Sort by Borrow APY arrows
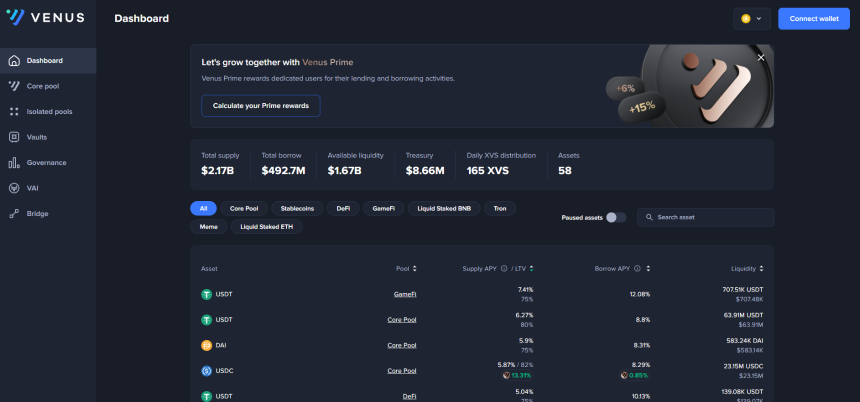The width and height of the screenshot is (860, 402). click(x=648, y=269)
